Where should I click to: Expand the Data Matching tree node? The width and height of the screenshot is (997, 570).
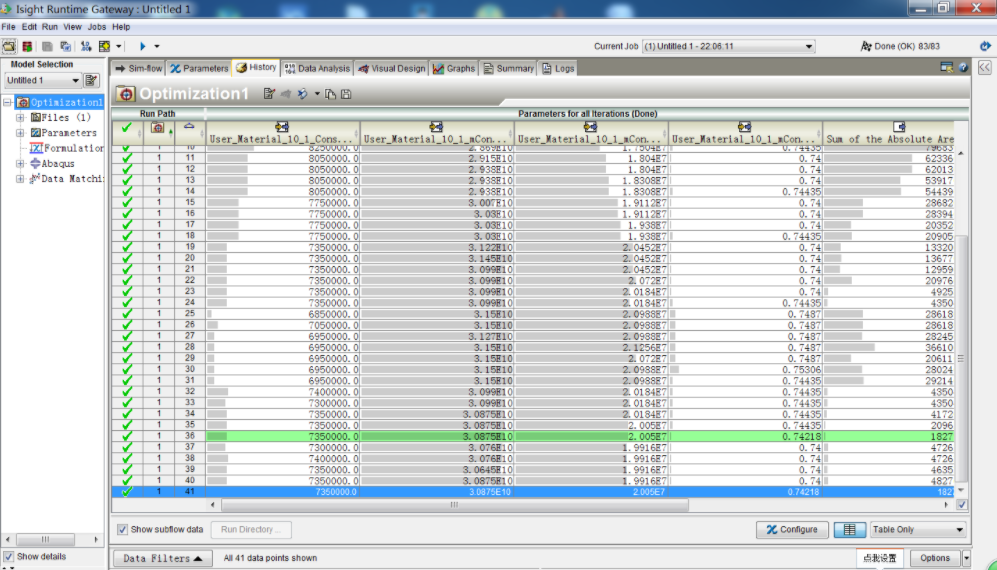[20, 179]
